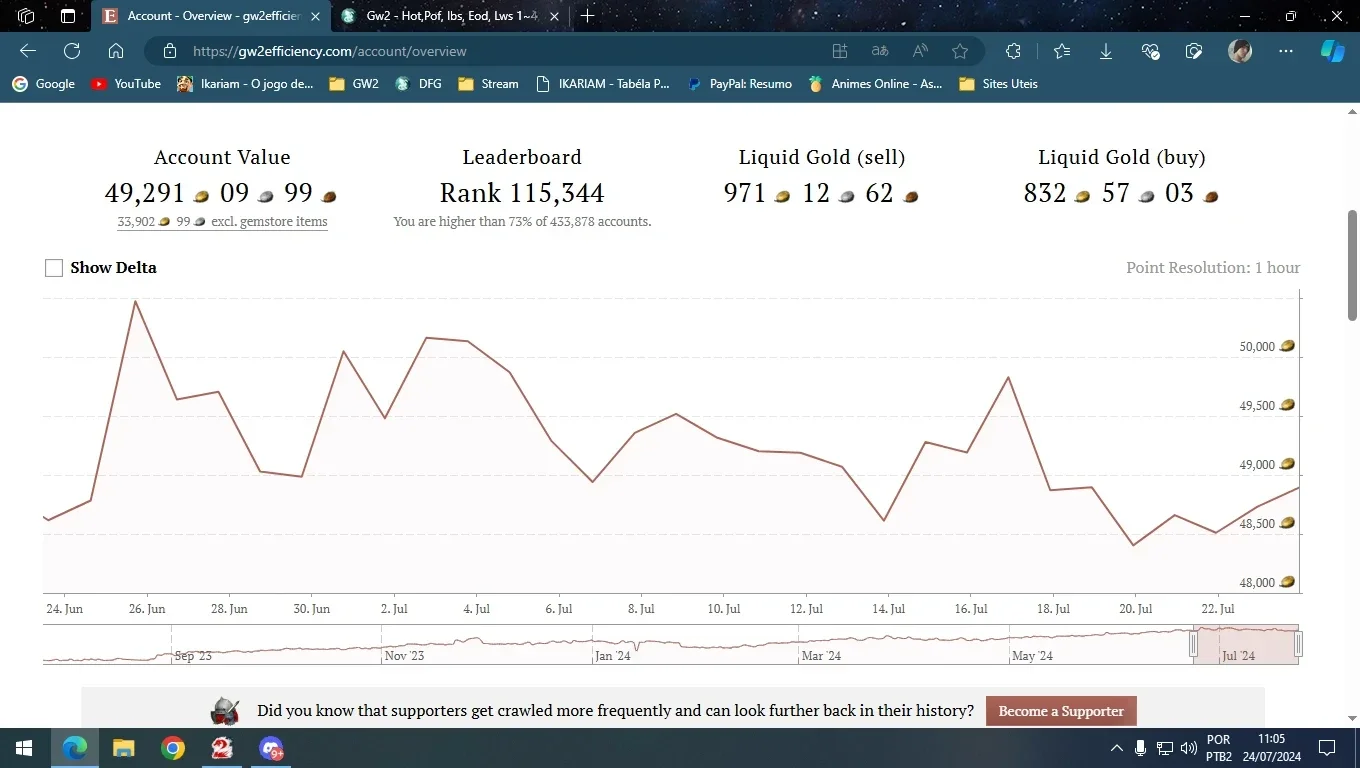Go back to the previous page
Viewport: 1360px width, 768px height.
coord(28,51)
